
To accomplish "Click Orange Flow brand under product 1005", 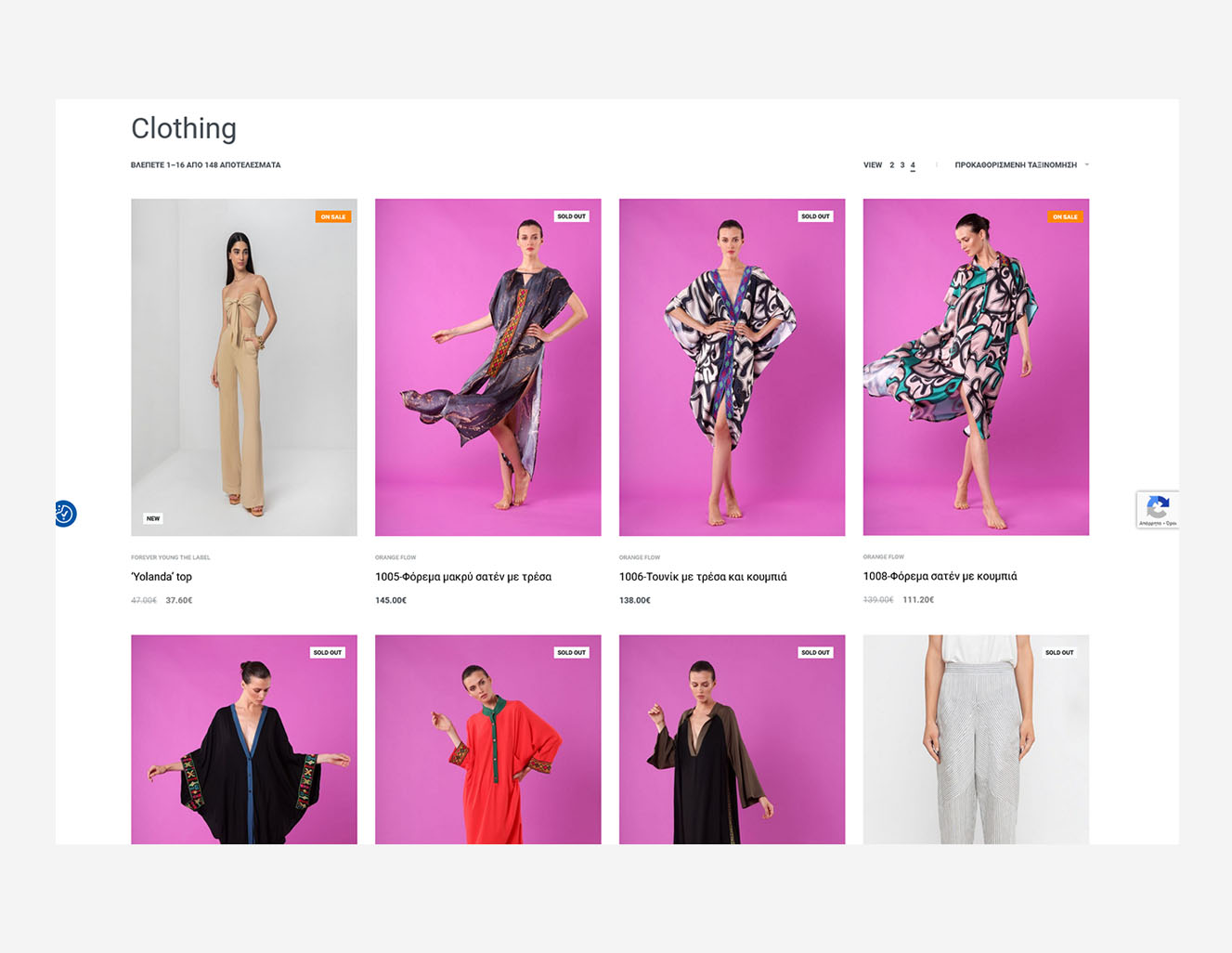I will (x=396, y=557).
